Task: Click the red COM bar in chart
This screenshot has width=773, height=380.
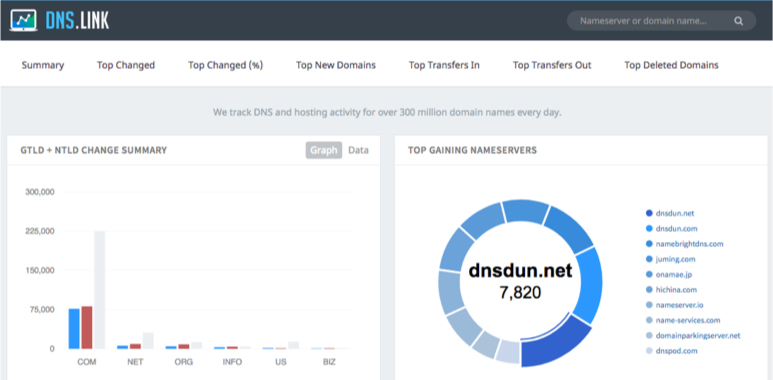Action: pyautogui.click(x=87, y=328)
